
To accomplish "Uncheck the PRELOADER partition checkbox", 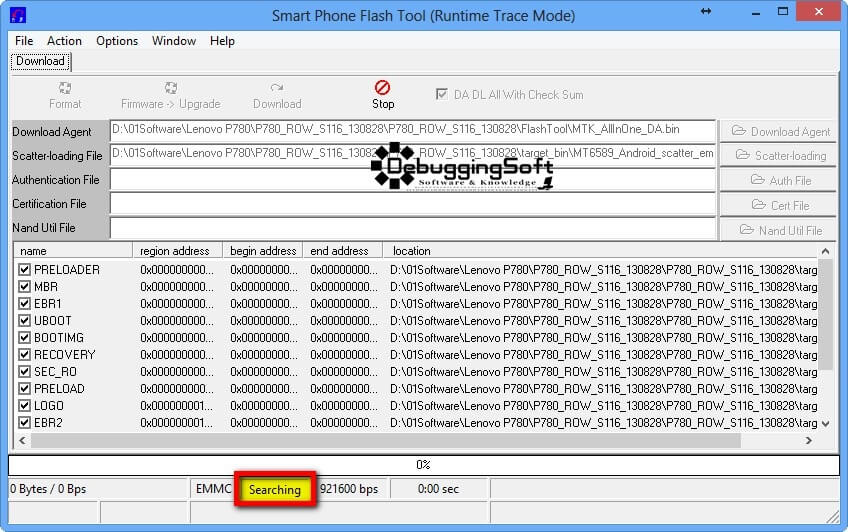I will tap(24, 269).
